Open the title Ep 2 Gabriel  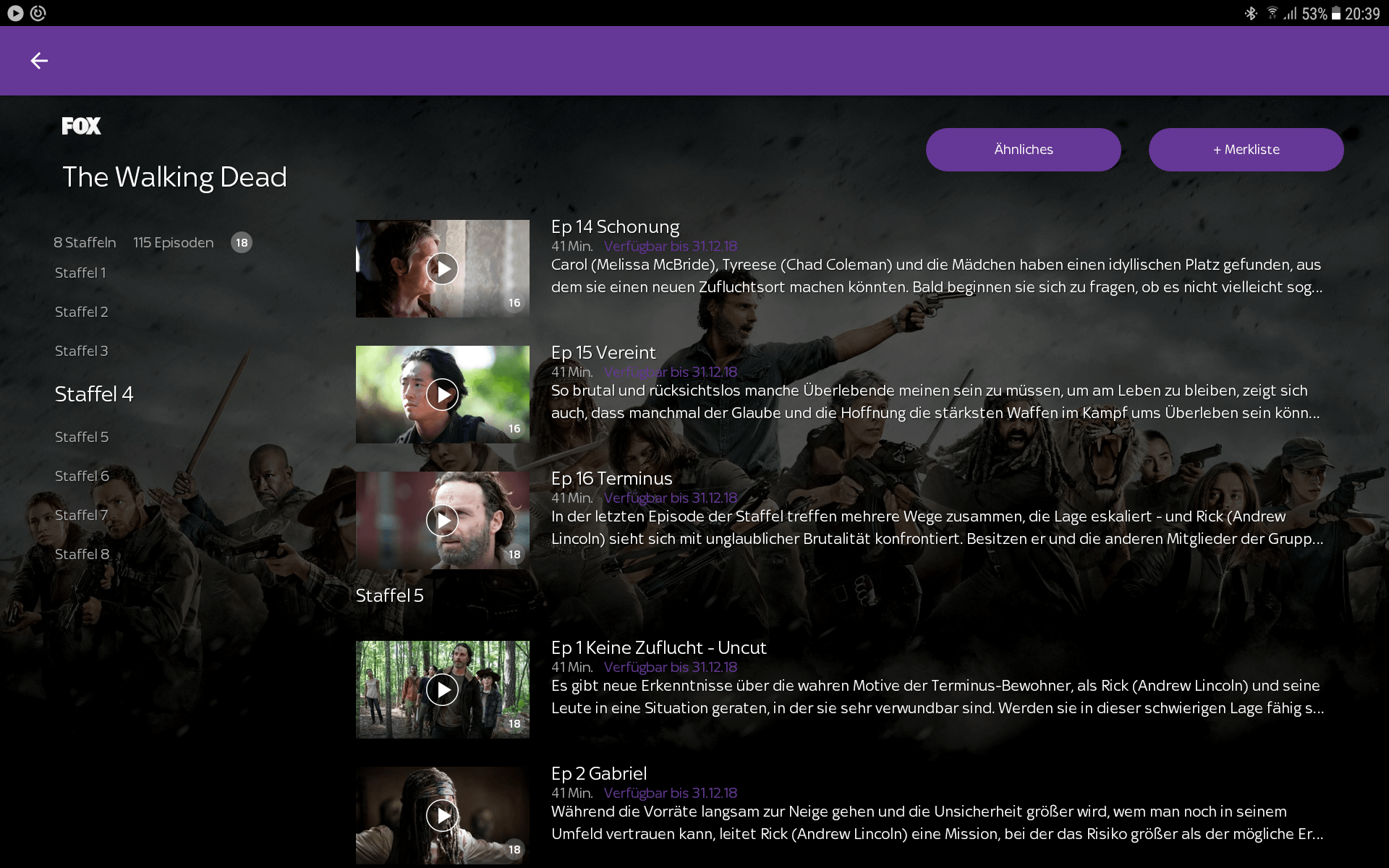[x=599, y=774]
